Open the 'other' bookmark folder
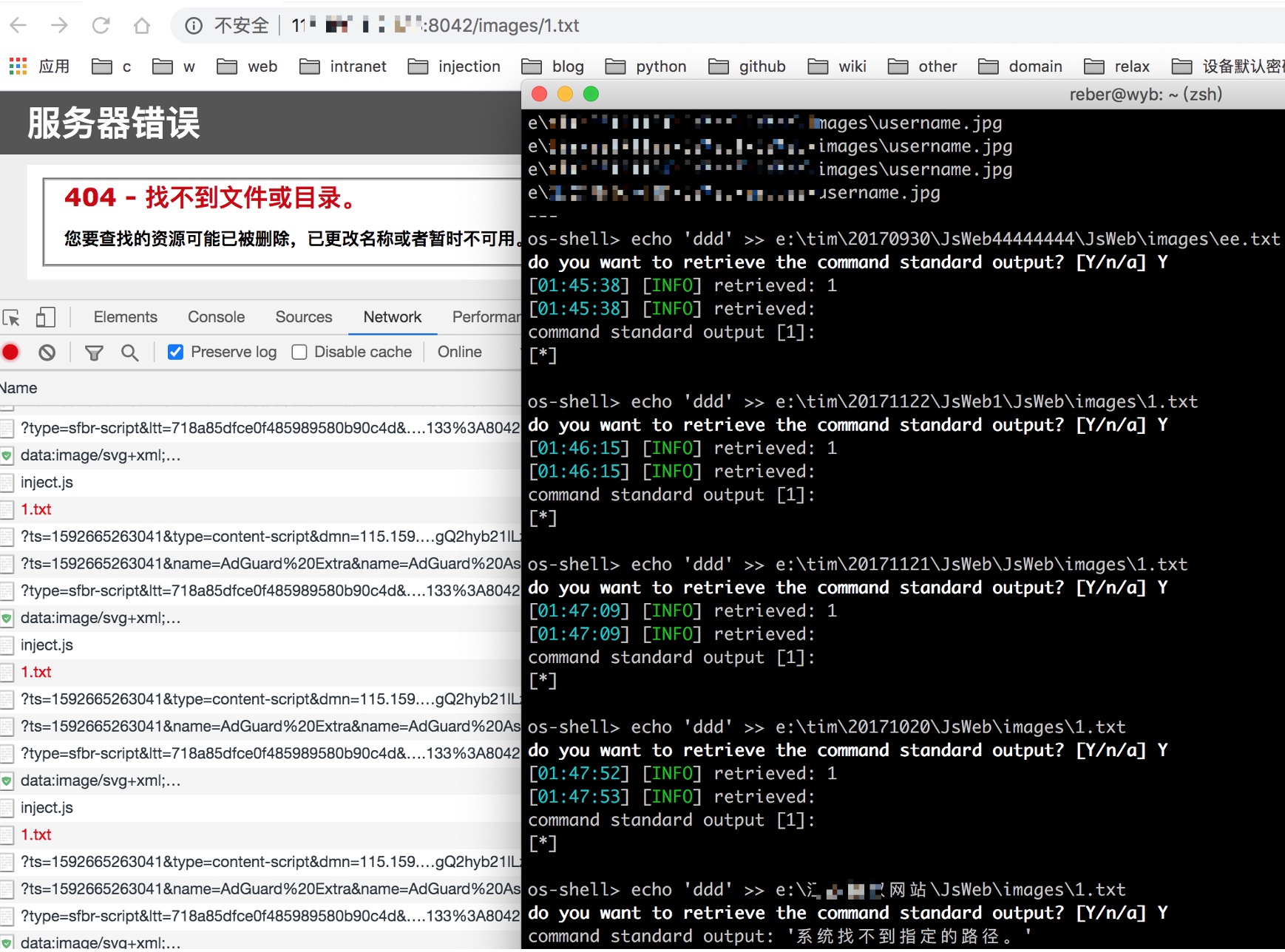The height and width of the screenshot is (952, 1285). (923, 67)
